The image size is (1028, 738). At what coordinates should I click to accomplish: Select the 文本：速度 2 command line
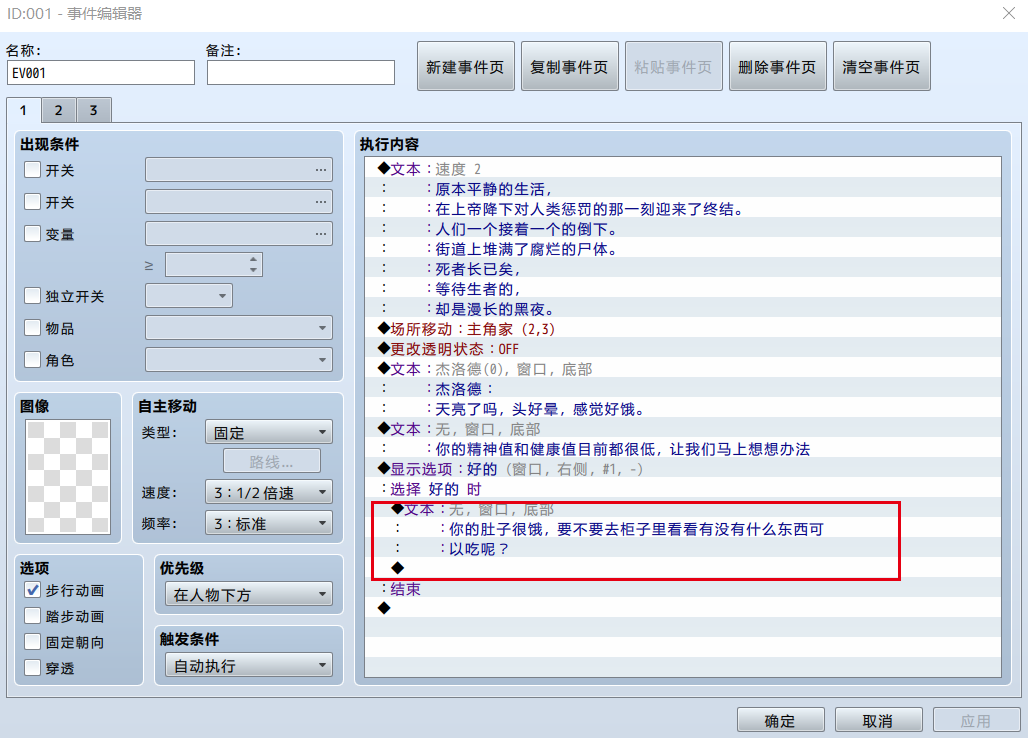(682, 169)
